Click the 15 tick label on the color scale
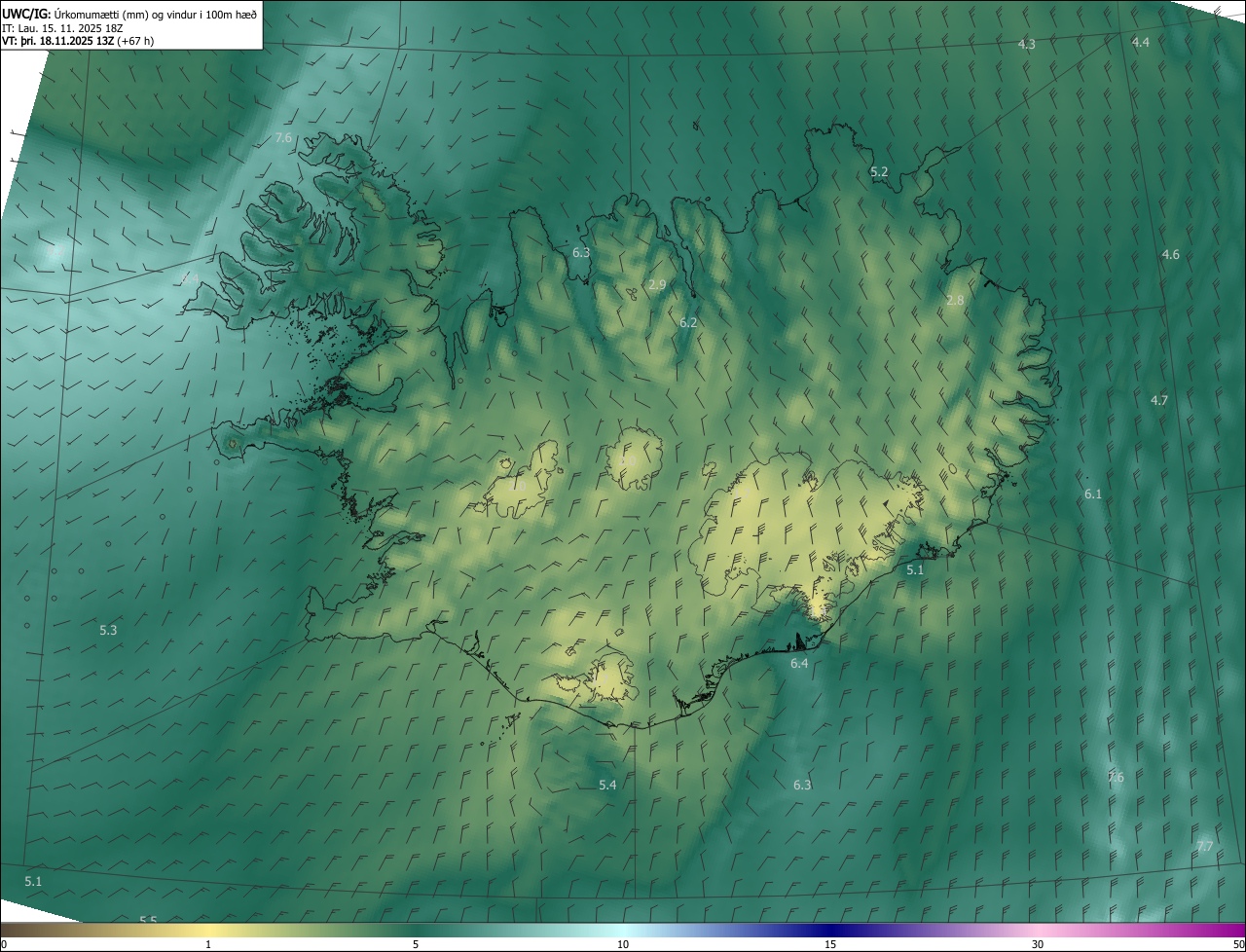1246x952 pixels. [830, 945]
